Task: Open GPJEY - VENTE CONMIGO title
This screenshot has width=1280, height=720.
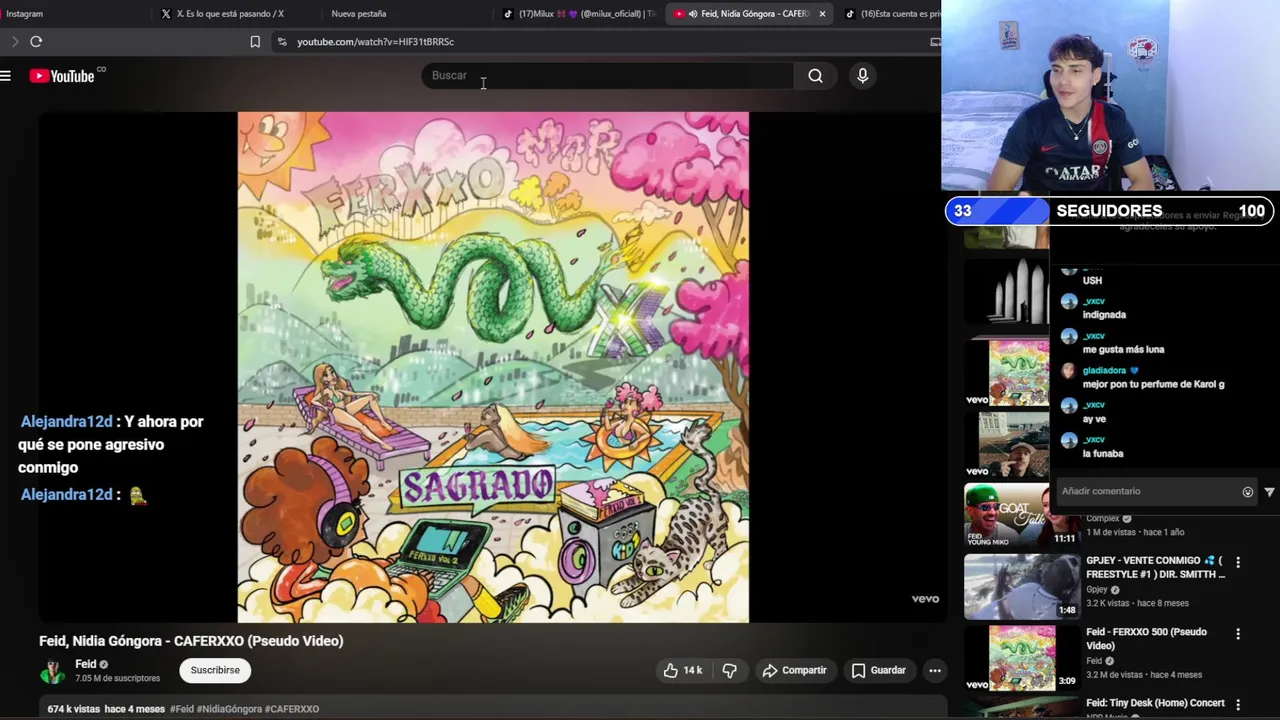Action: tap(1156, 567)
